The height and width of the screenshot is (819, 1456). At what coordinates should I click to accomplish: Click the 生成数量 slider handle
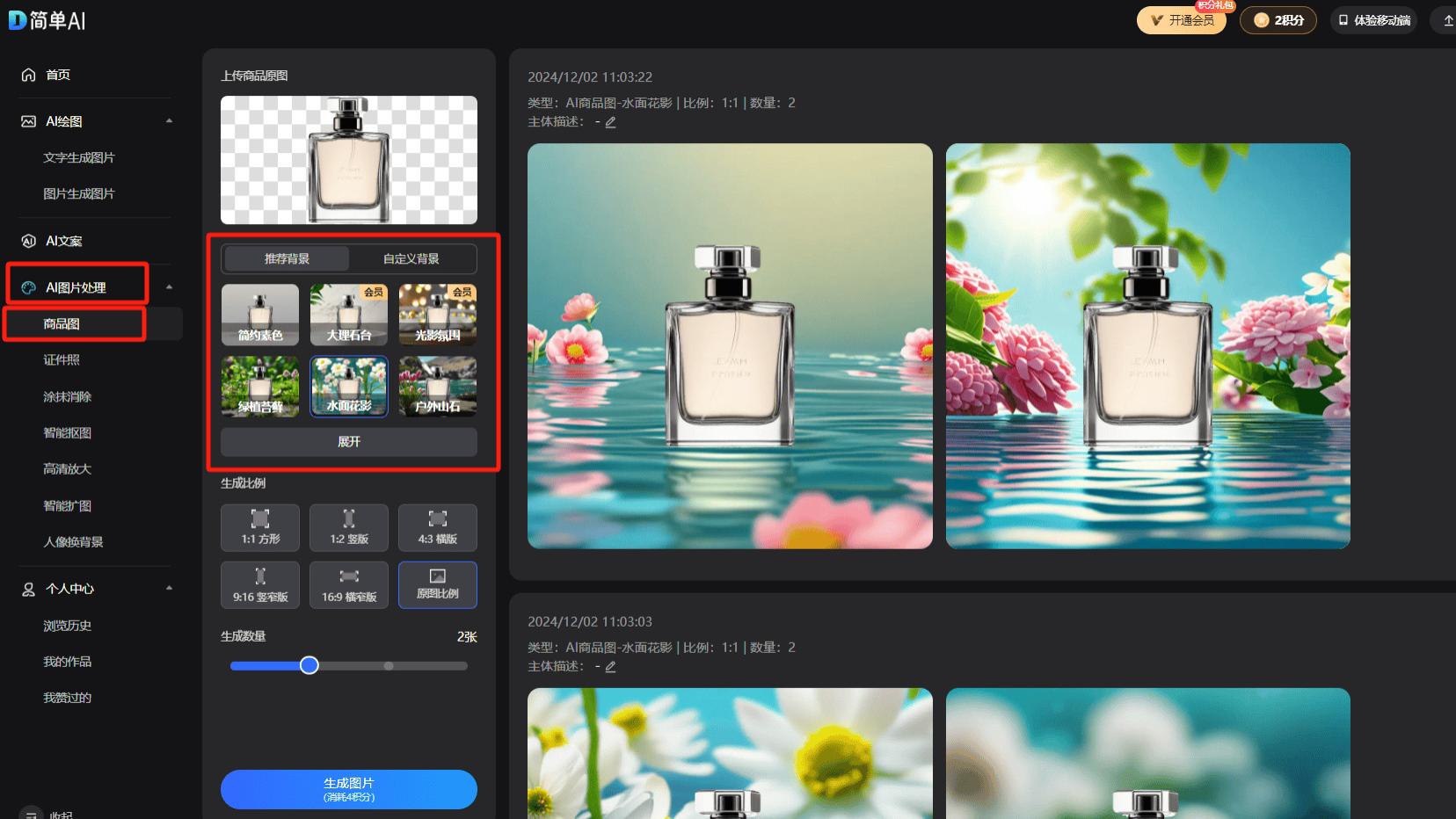point(309,665)
